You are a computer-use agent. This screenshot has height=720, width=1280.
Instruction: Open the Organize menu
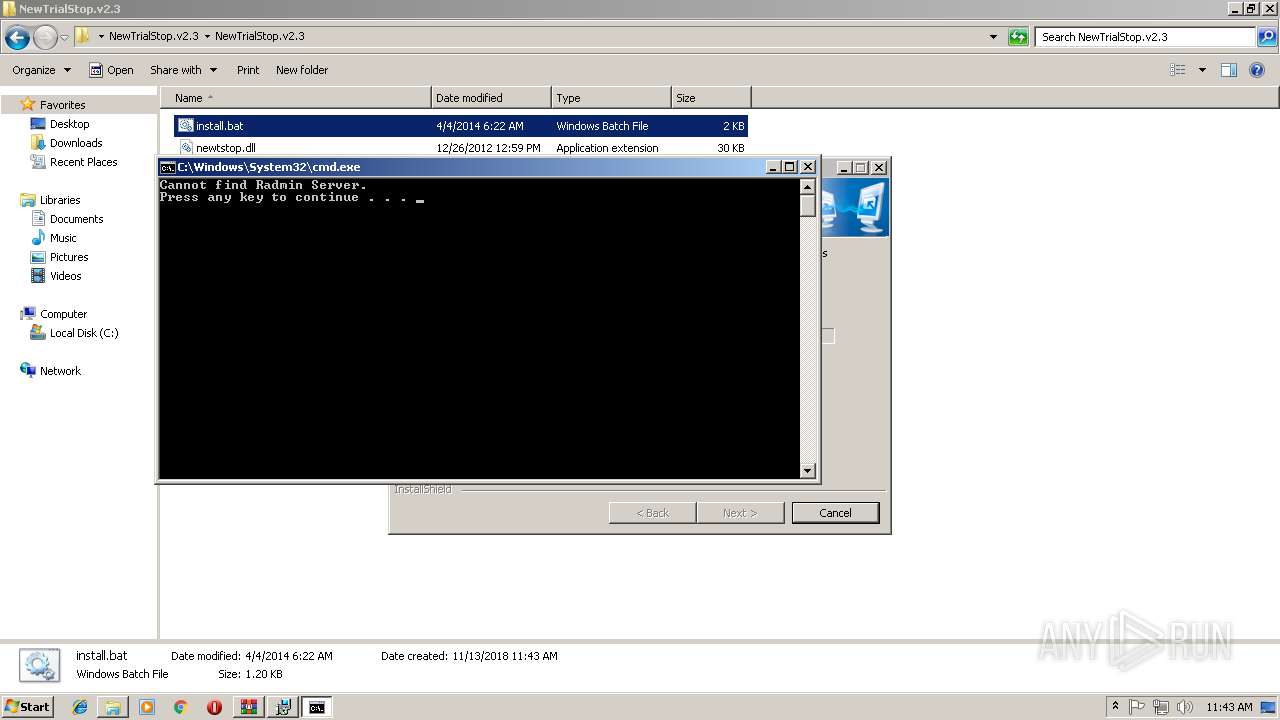[x=41, y=70]
